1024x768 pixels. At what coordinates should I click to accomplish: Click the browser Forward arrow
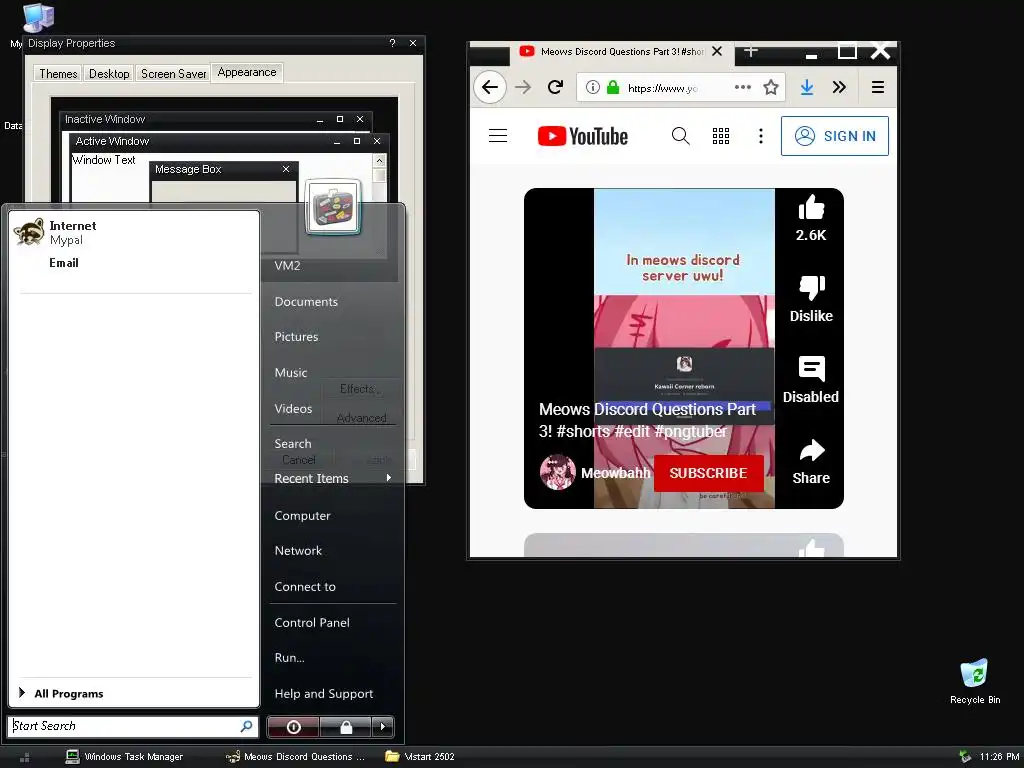tap(522, 88)
